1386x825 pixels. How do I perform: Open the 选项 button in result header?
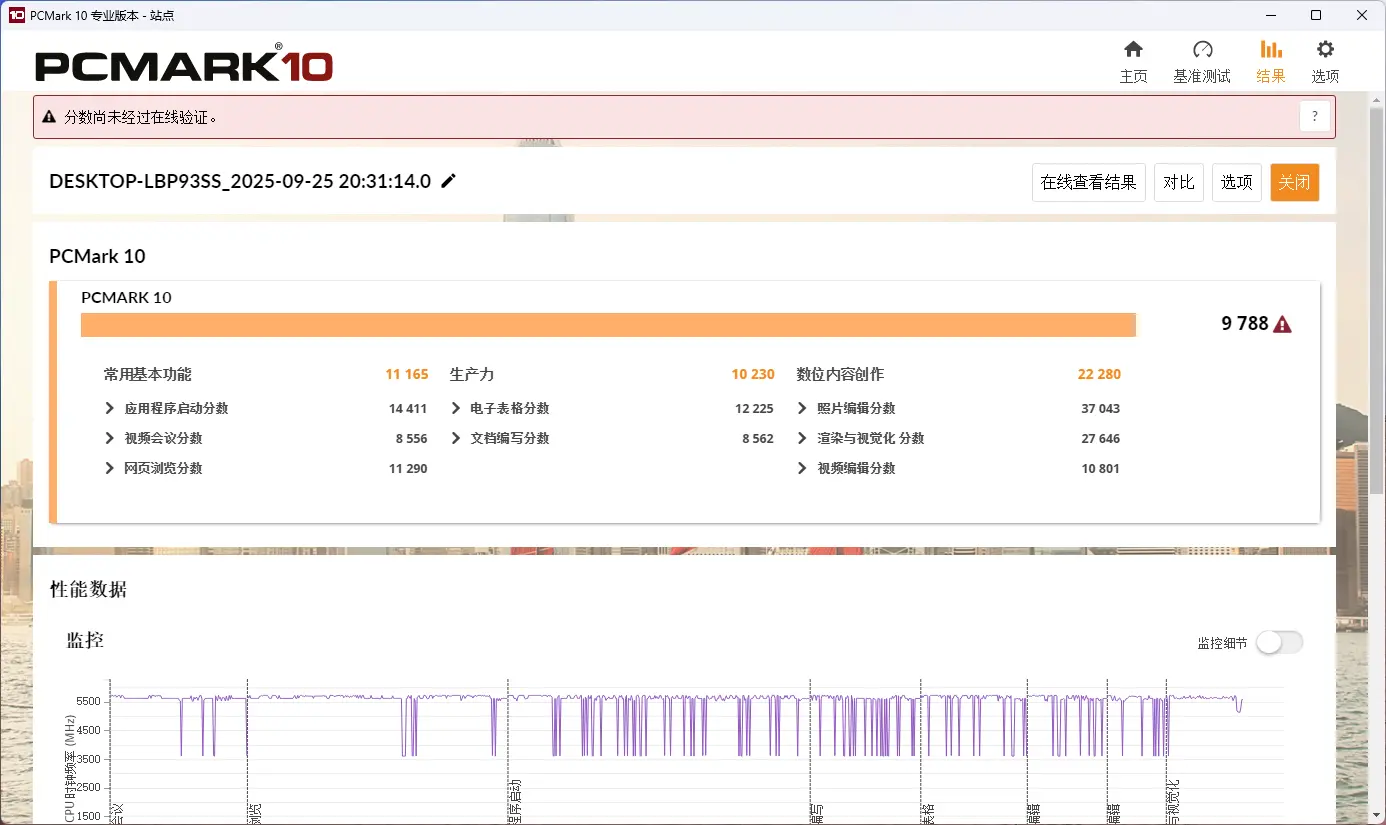[1237, 183]
